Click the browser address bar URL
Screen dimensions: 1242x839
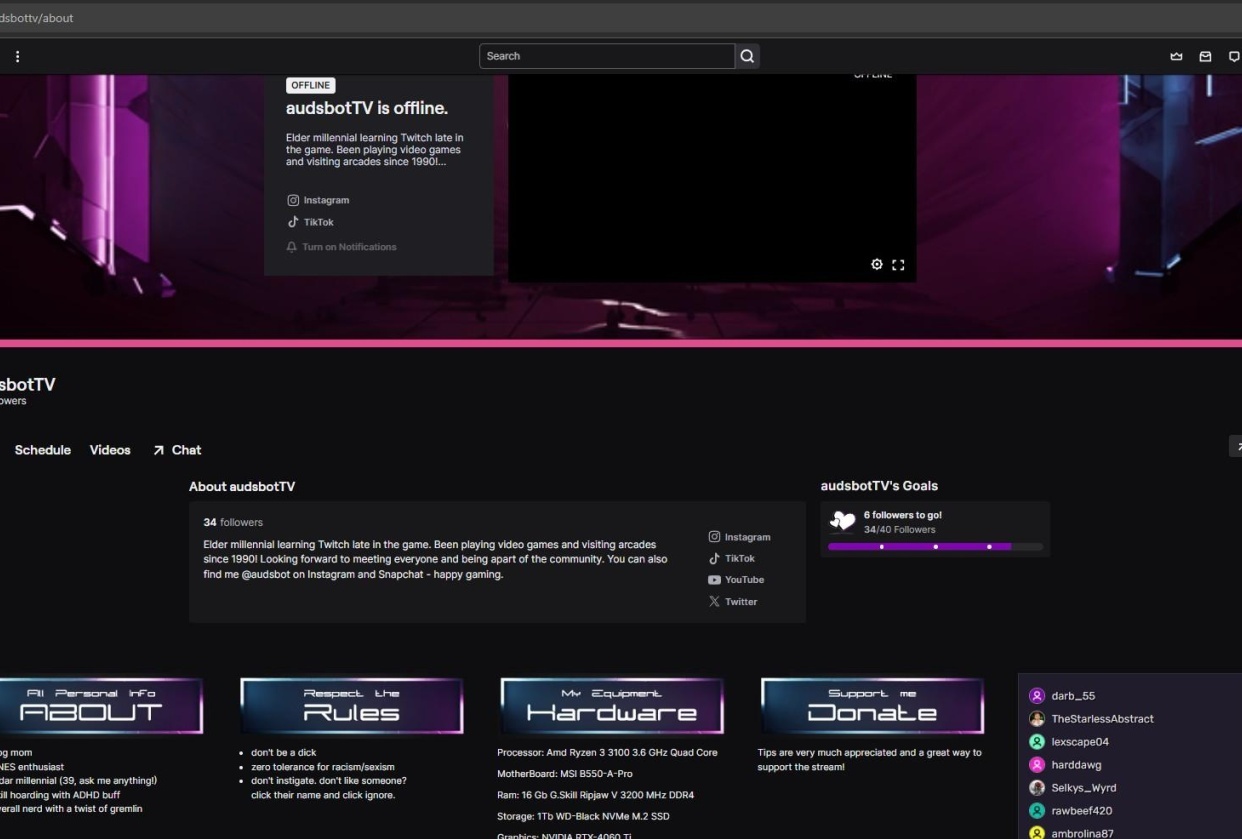[x=37, y=18]
